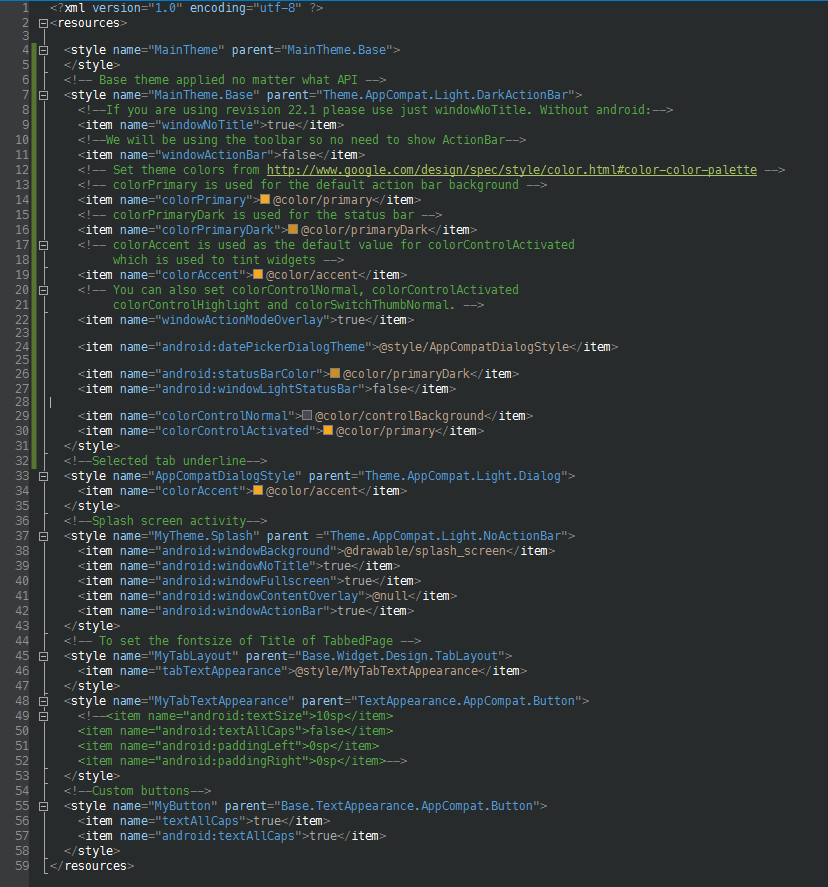Collapse the MyTabTextAppearance style fold
The height and width of the screenshot is (887, 828).
pyautogui.click(x=43, y=701)
